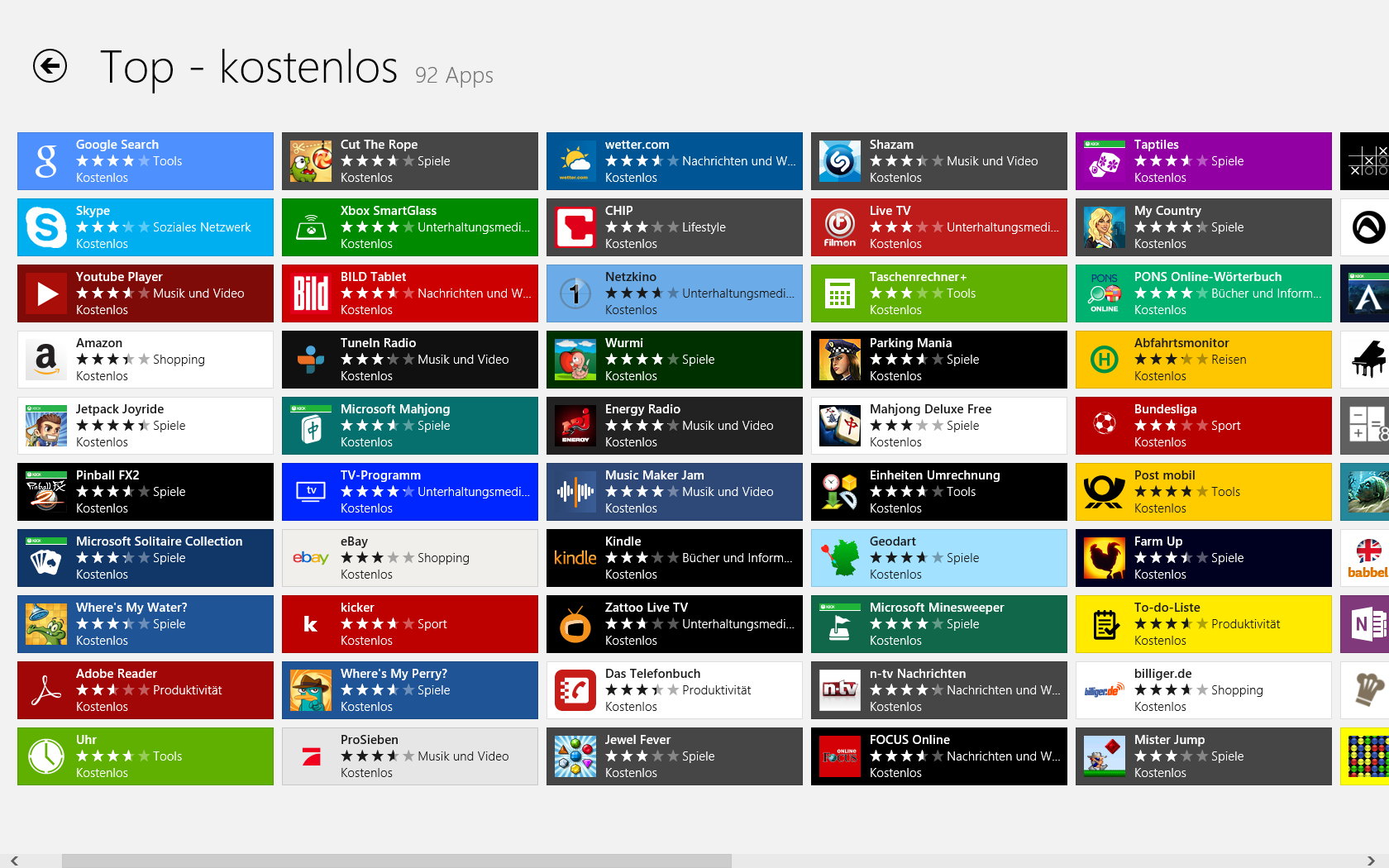Viewport: 1389px width, 868px height.
Task: Open the eBay logo icon
Action: pos(311,558)
